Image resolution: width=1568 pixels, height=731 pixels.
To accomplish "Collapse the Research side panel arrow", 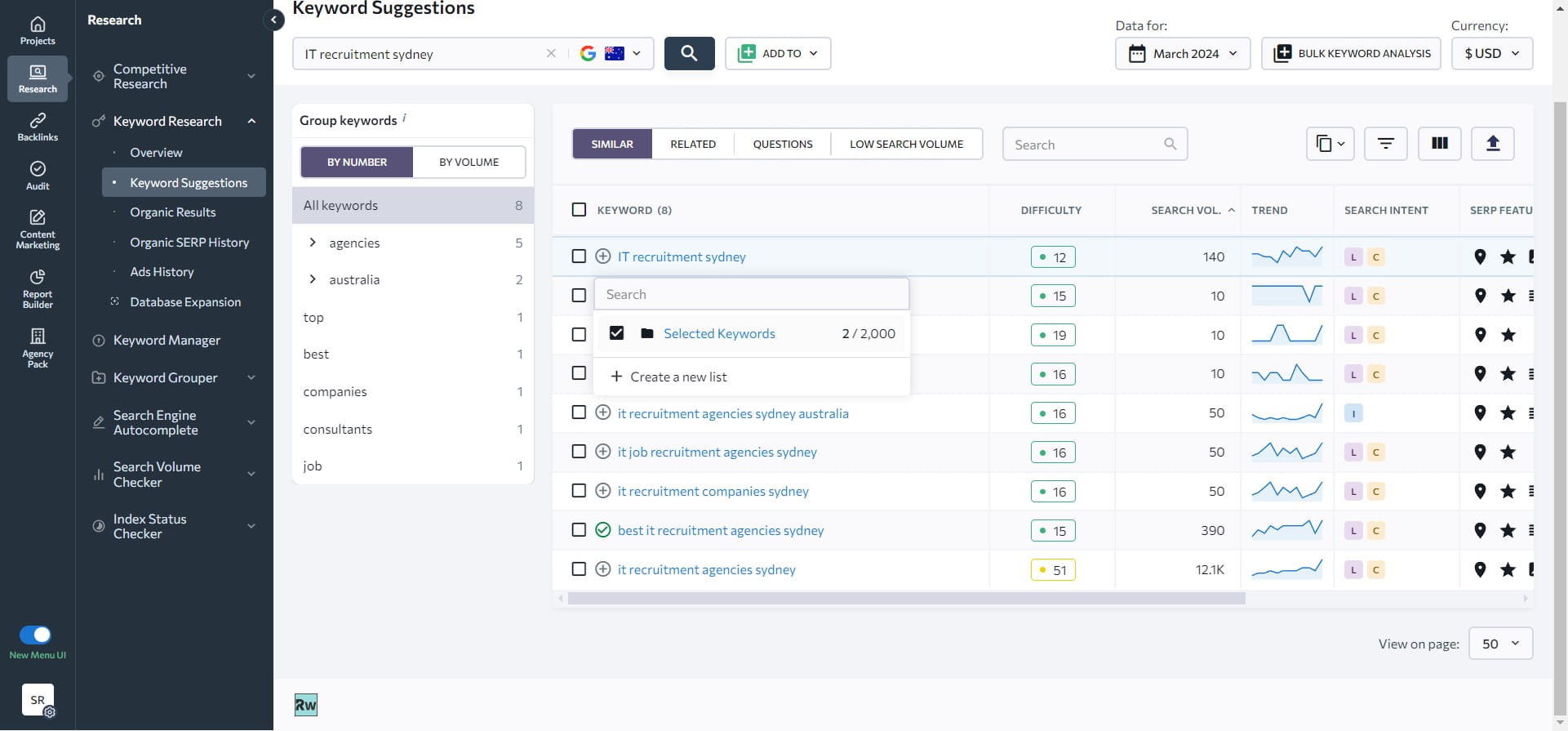I will click(x=274, y=20).
